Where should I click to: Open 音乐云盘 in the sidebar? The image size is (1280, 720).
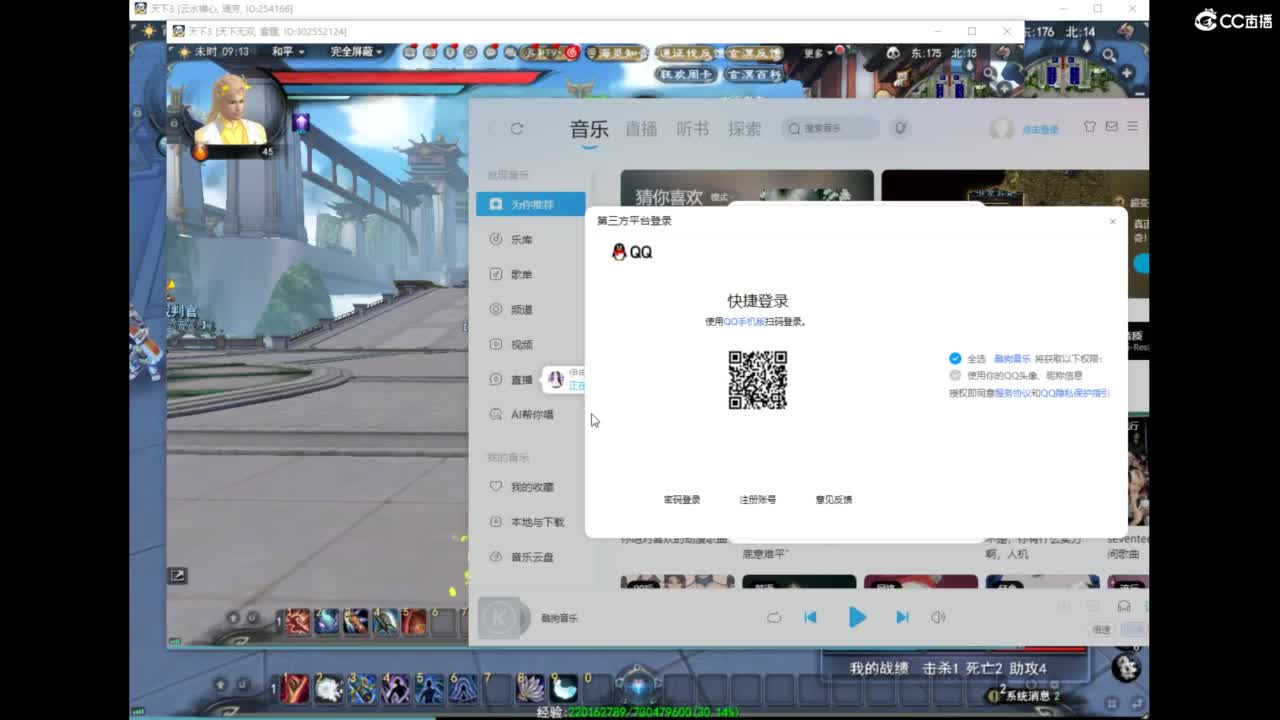531,557
